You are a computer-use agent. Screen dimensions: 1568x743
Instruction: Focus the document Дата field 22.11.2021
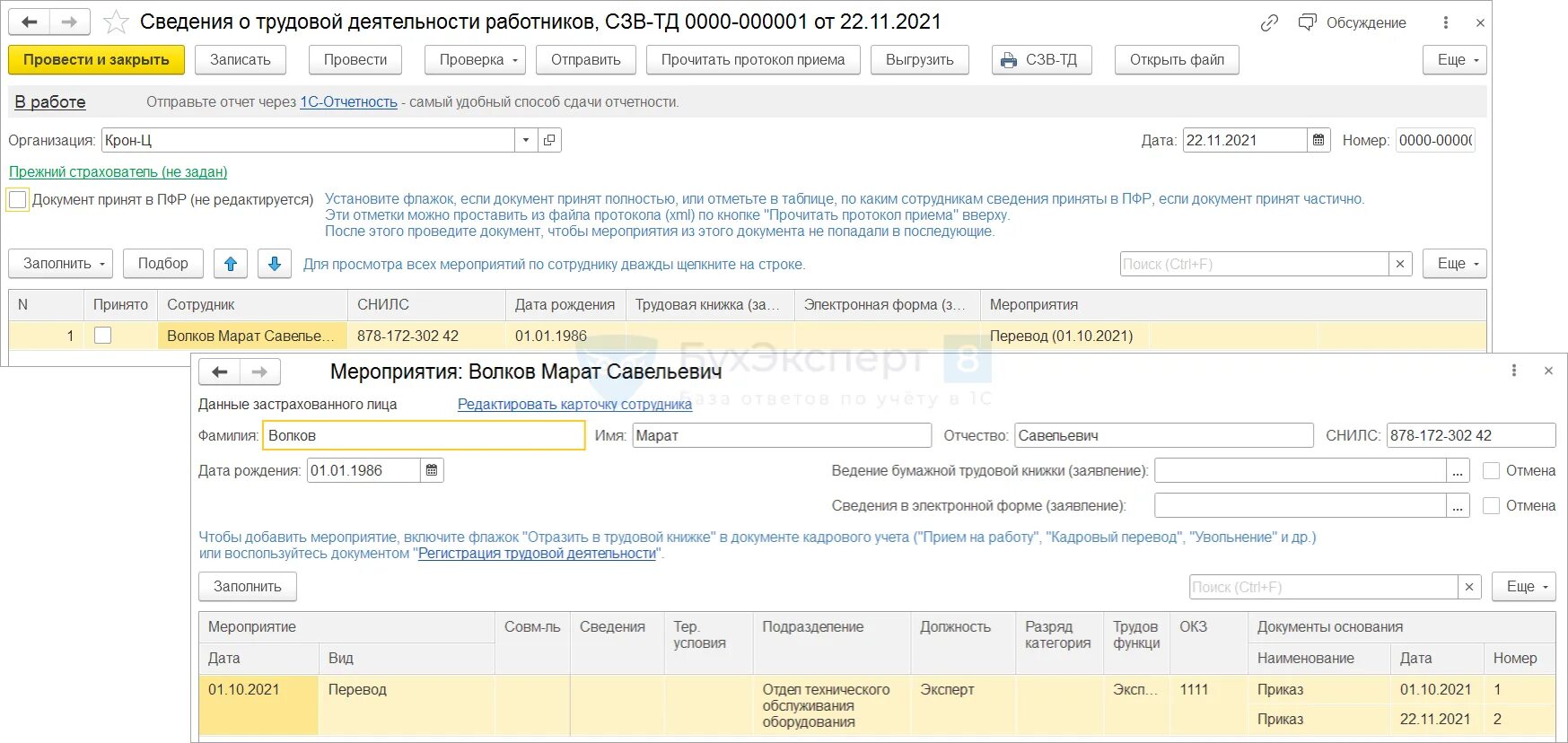[x=1244, y=140]
